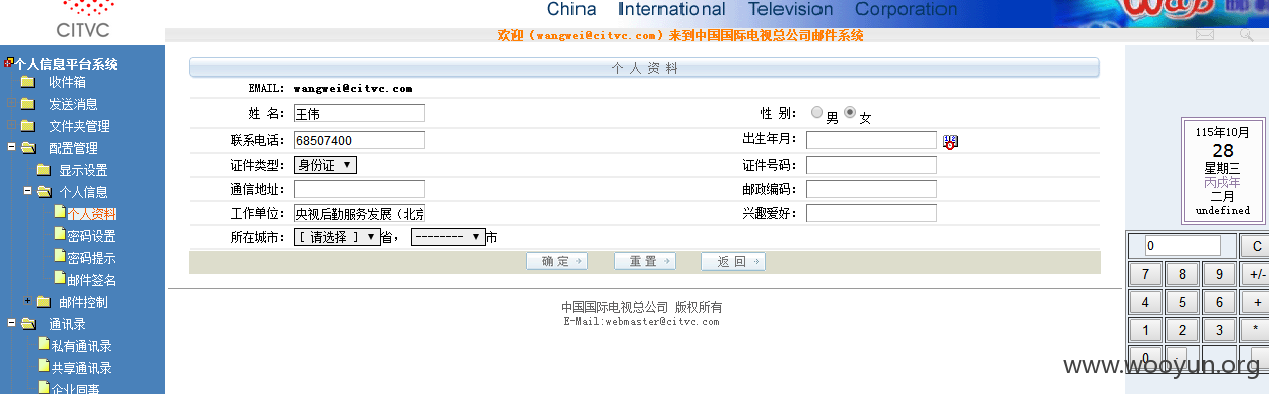Click the page icon beside 共享通讯录
The height and width of the screenshot is (394, 1269).
coord(44,366)
